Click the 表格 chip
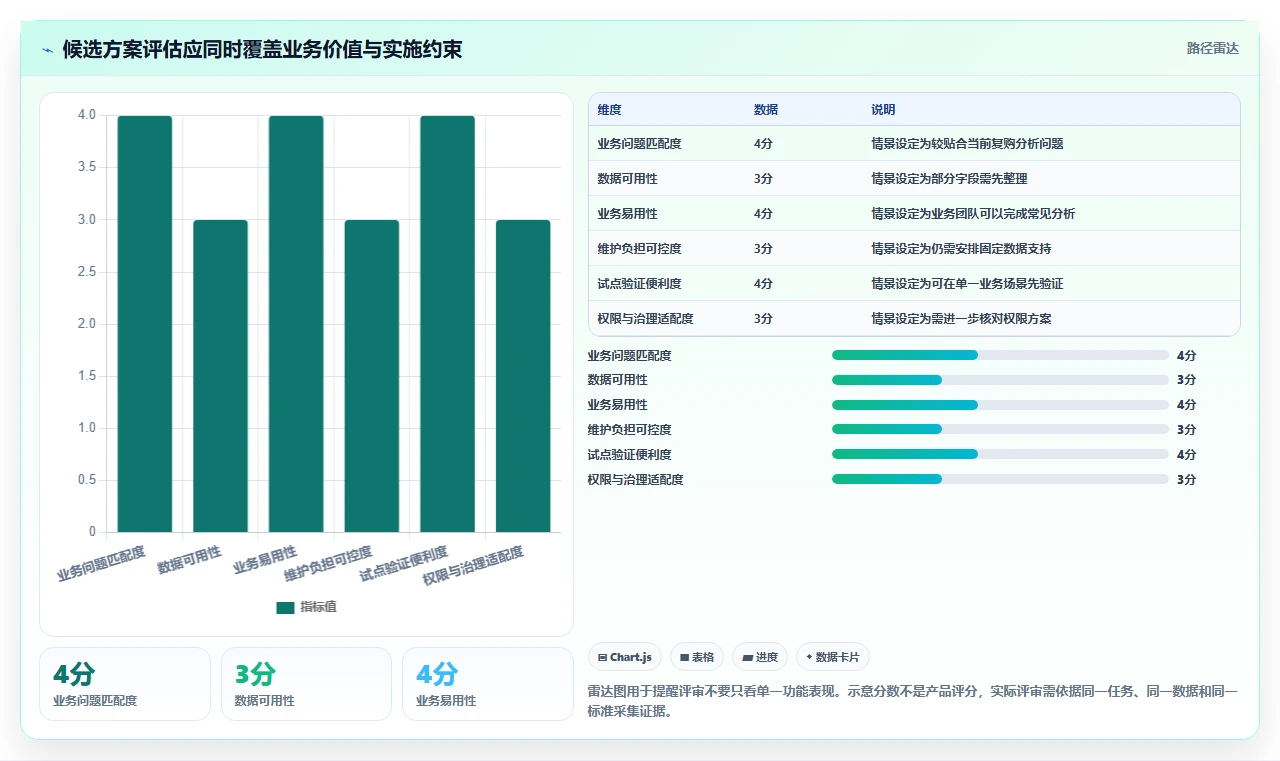 (x=697, y=657)
